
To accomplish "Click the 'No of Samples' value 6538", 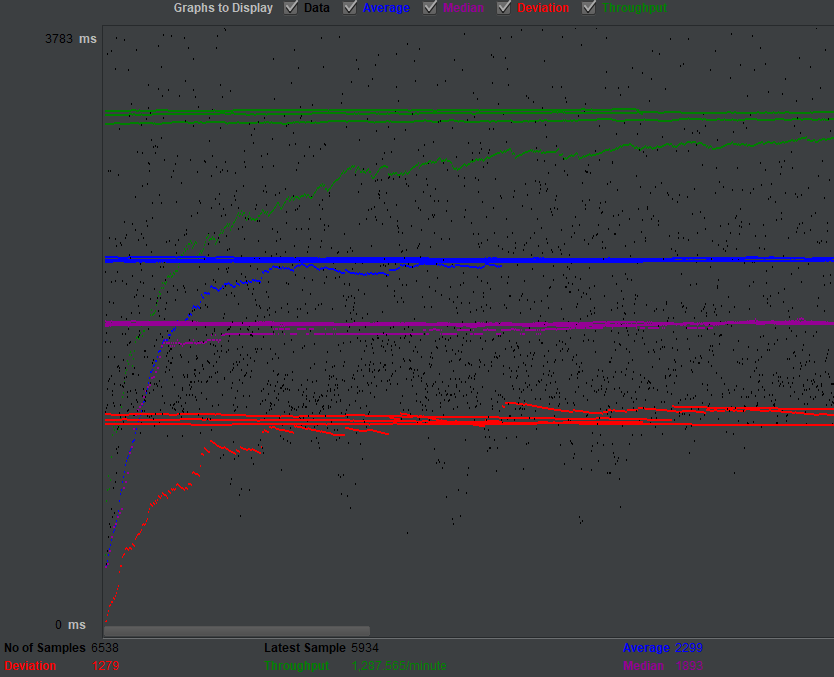I will [x=105, y=648].
